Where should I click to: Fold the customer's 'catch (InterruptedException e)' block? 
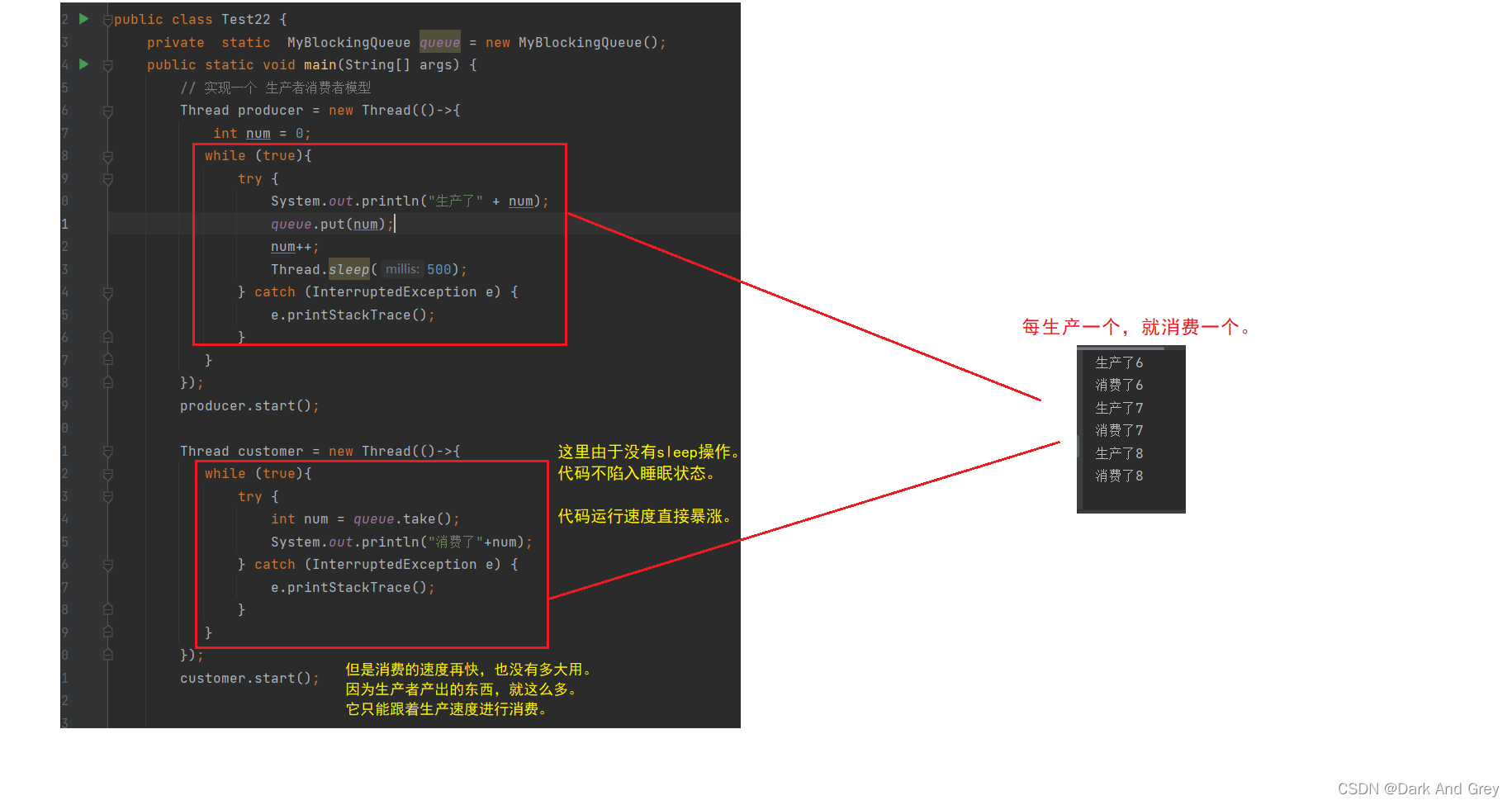107,565
